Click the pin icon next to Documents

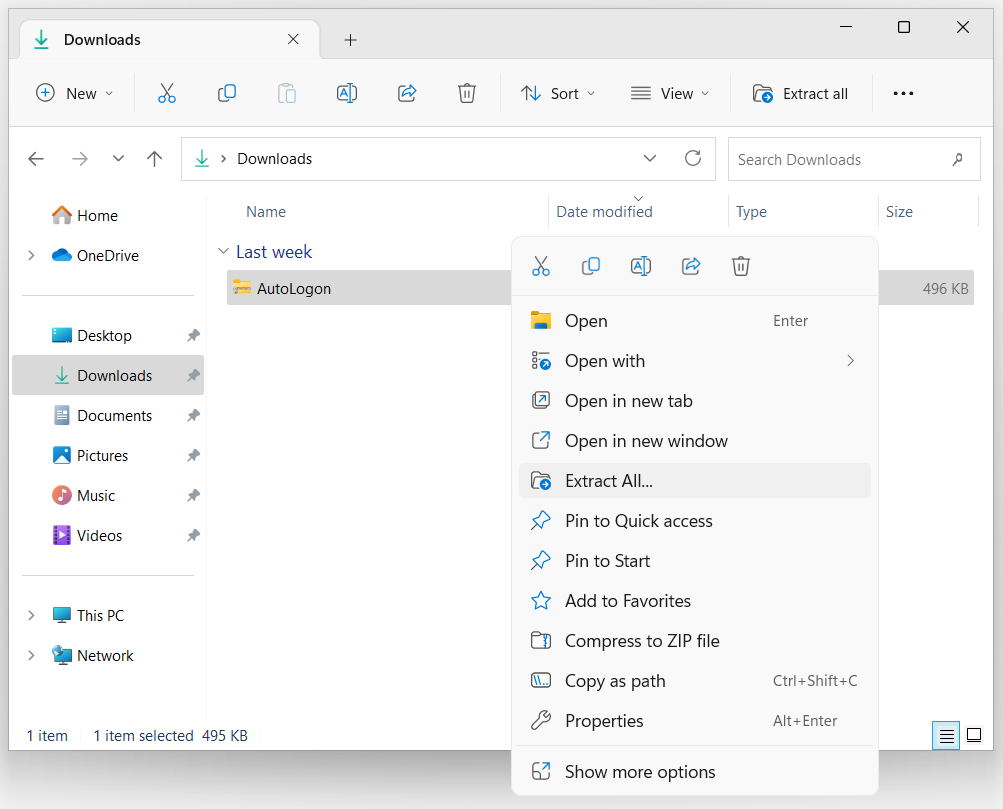point(193,416)
